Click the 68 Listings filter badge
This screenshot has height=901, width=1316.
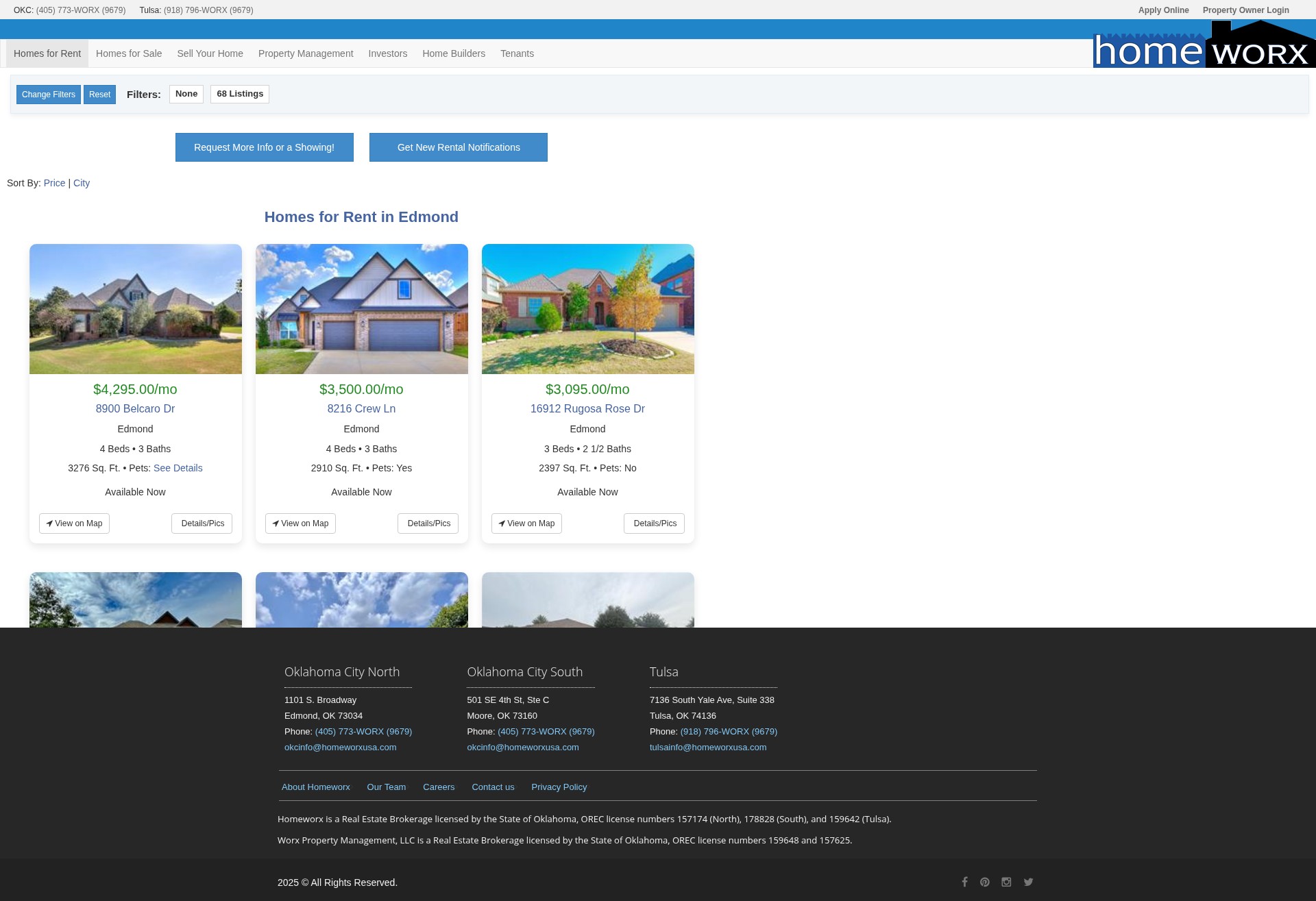pyautogui.click(x=240, y=94)
